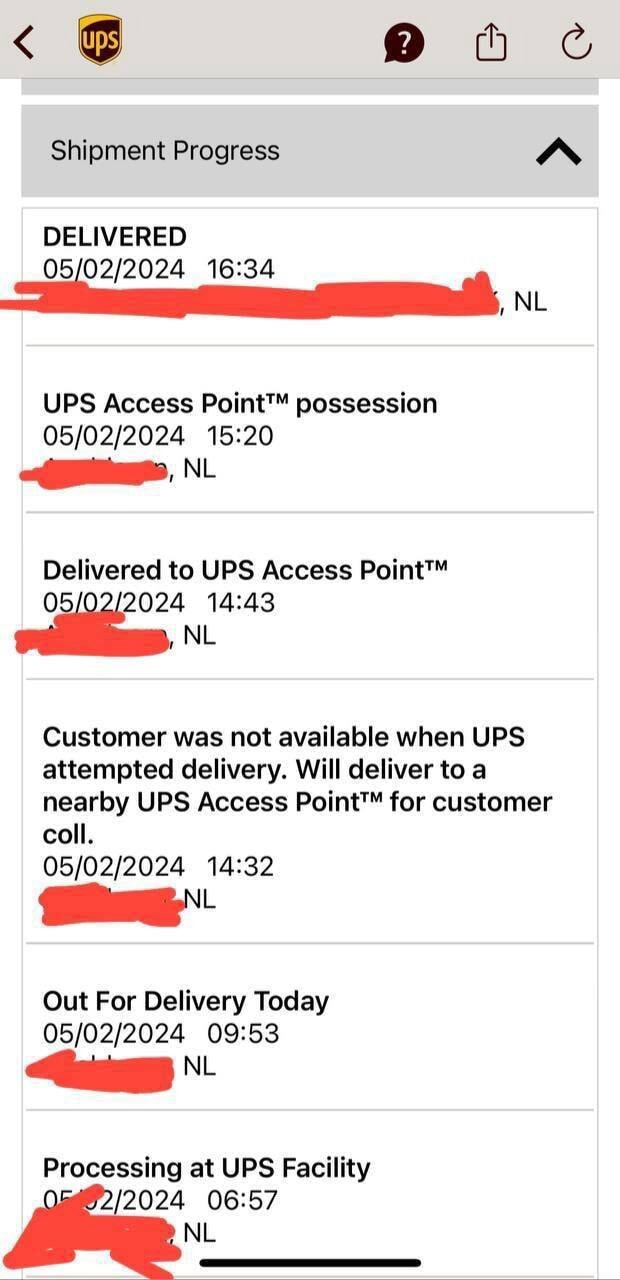Tap the failed delivery attempt notice
This screenshot has height=1280, width=620.
(298, 785)
